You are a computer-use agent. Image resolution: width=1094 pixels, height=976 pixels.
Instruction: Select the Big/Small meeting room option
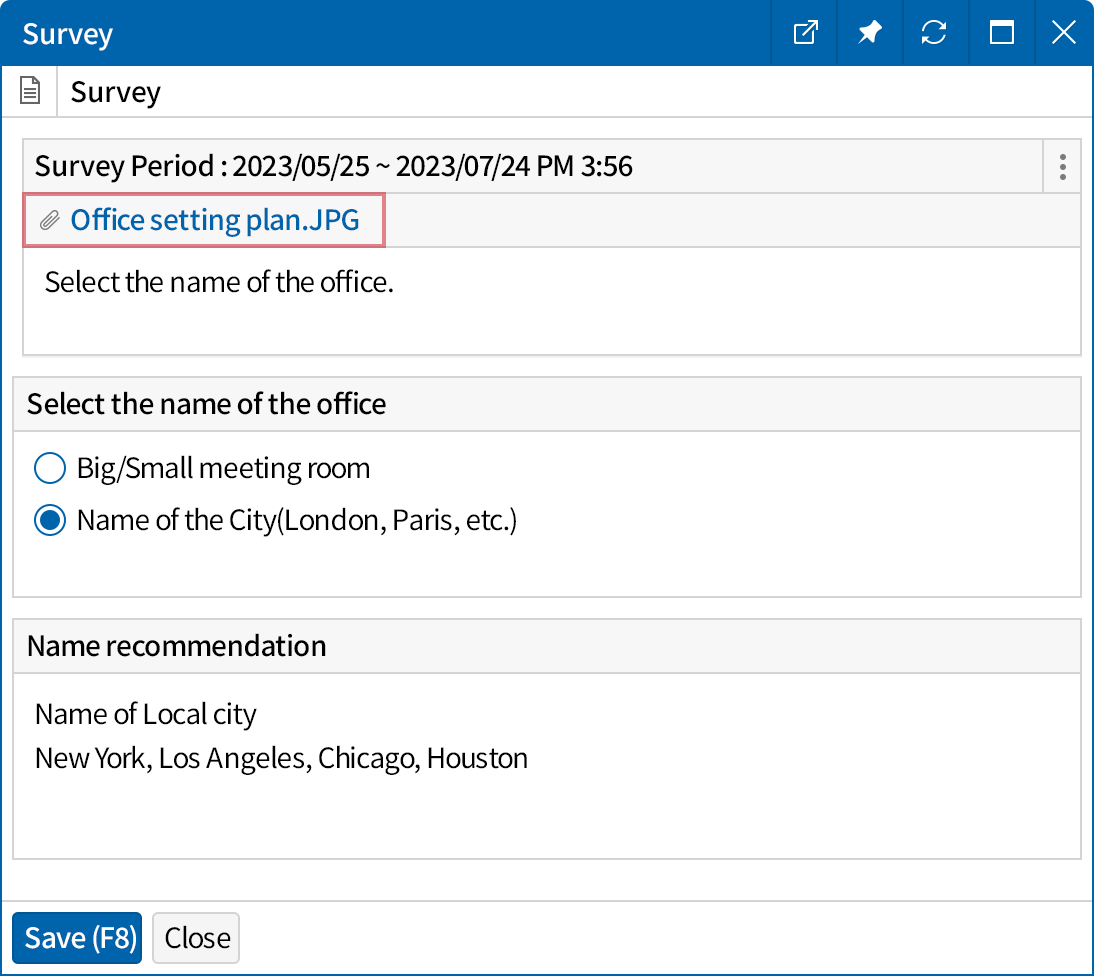49,468
